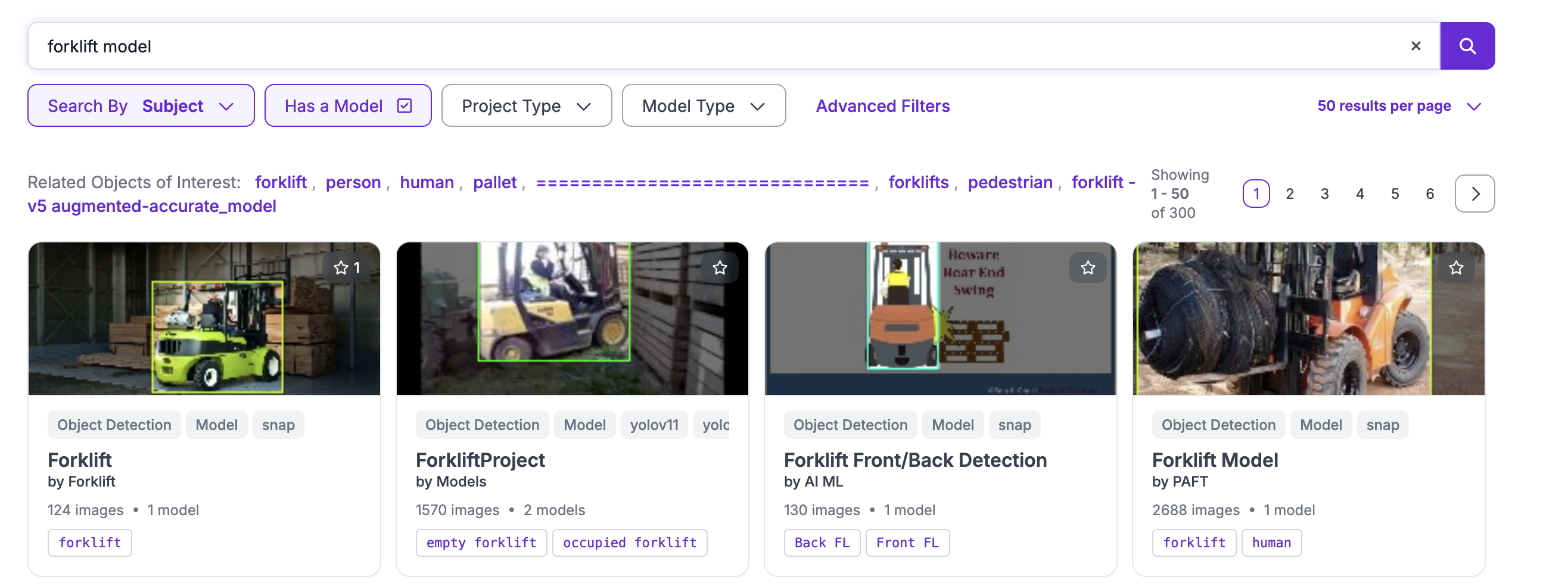1568x586 pixels.
Task: Jump to results page 6
Action: coord(1429,194)
